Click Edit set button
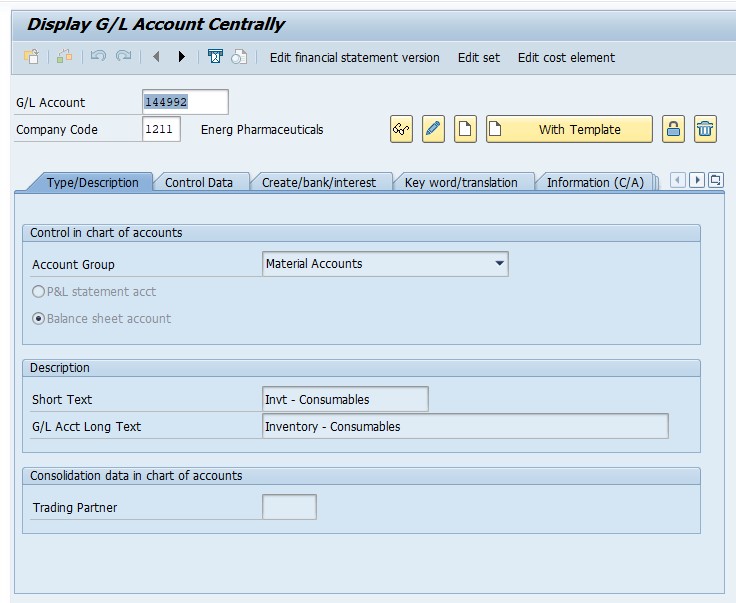736x603 pixels. tap(479, 57)
